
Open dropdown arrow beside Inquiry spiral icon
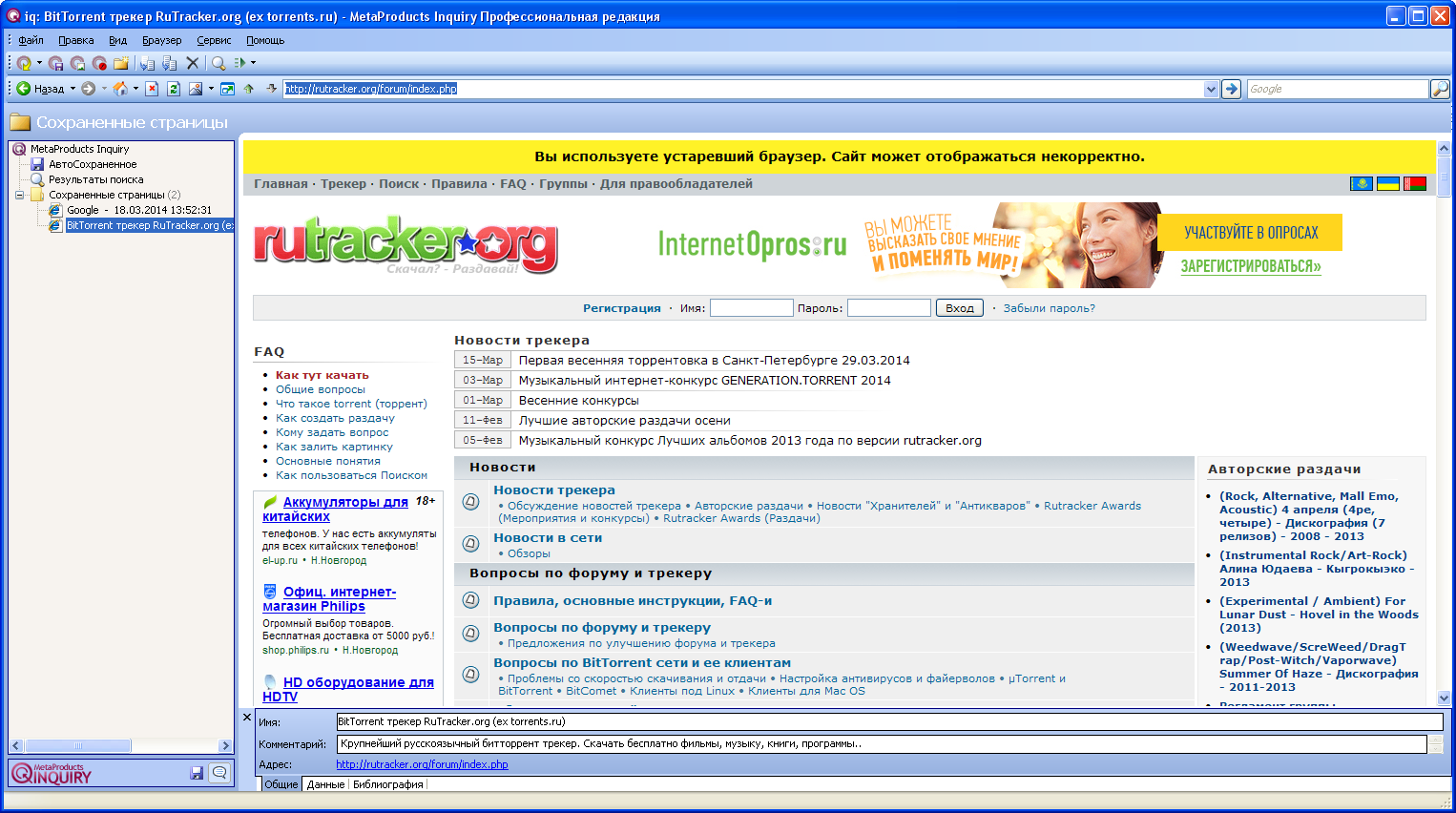coord(39,63)
